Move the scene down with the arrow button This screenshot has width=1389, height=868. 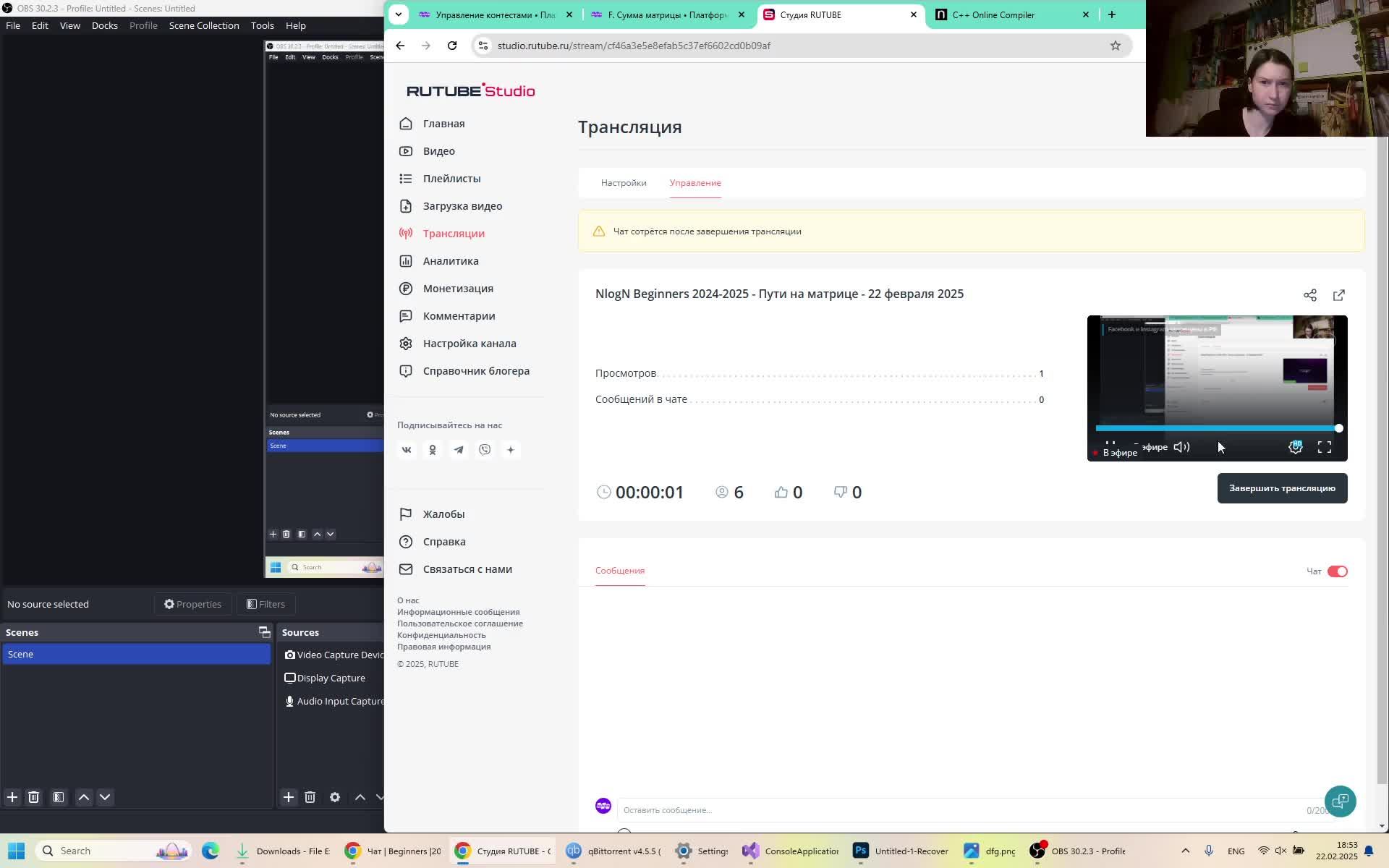point(105,797)
